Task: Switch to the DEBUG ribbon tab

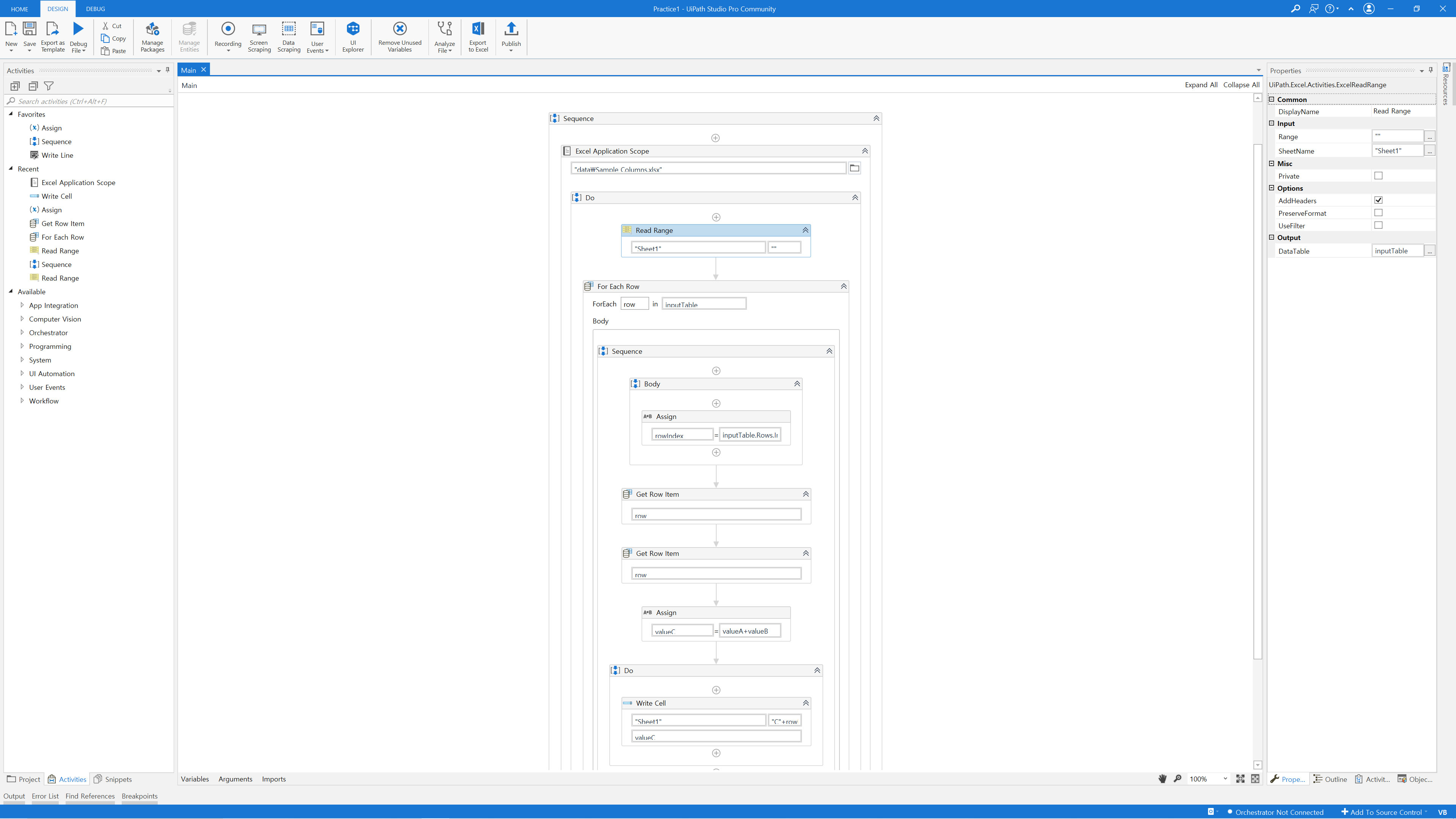Action: pyautogui.click(x=96, y=9)
